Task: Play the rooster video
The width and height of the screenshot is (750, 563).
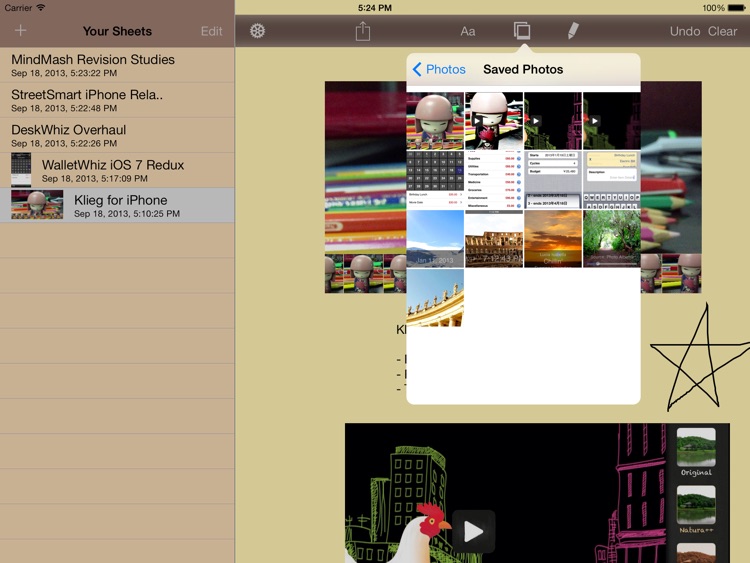Action: (x=473, y=531)
